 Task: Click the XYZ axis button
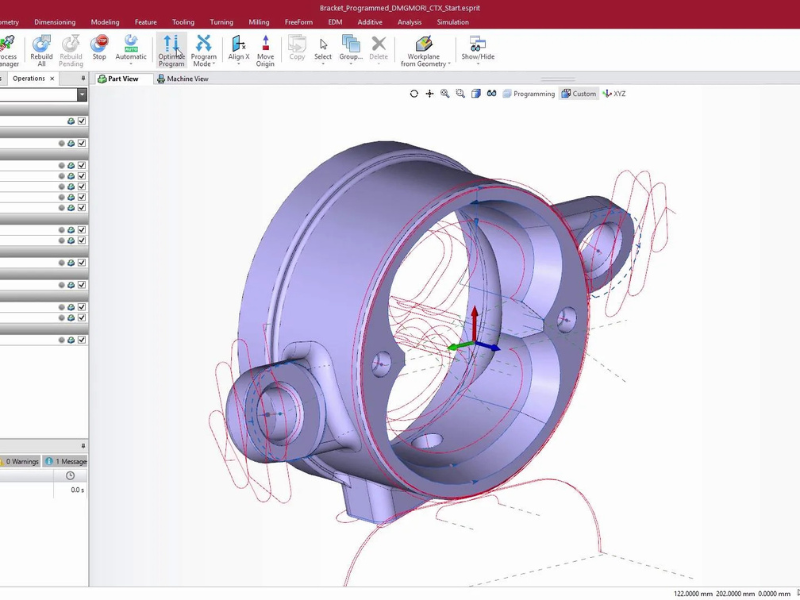[x=614, y=94]
